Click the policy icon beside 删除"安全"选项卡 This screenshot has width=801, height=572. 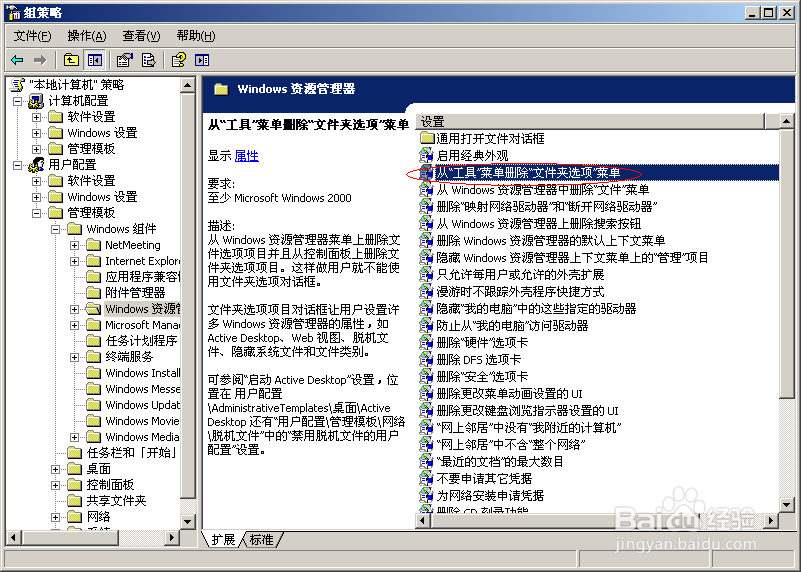point(426,376)
